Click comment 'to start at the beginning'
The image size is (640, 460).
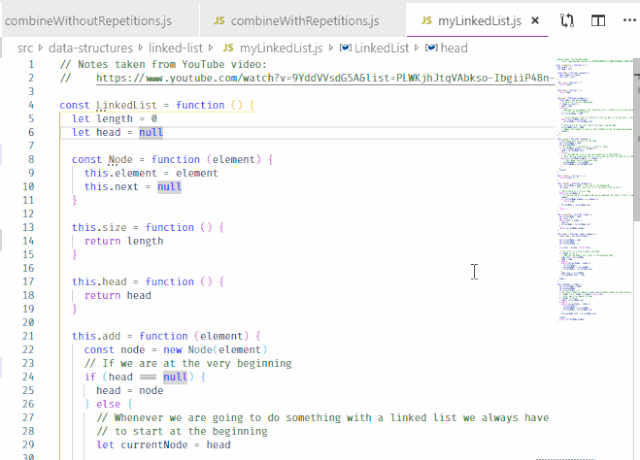182,431
